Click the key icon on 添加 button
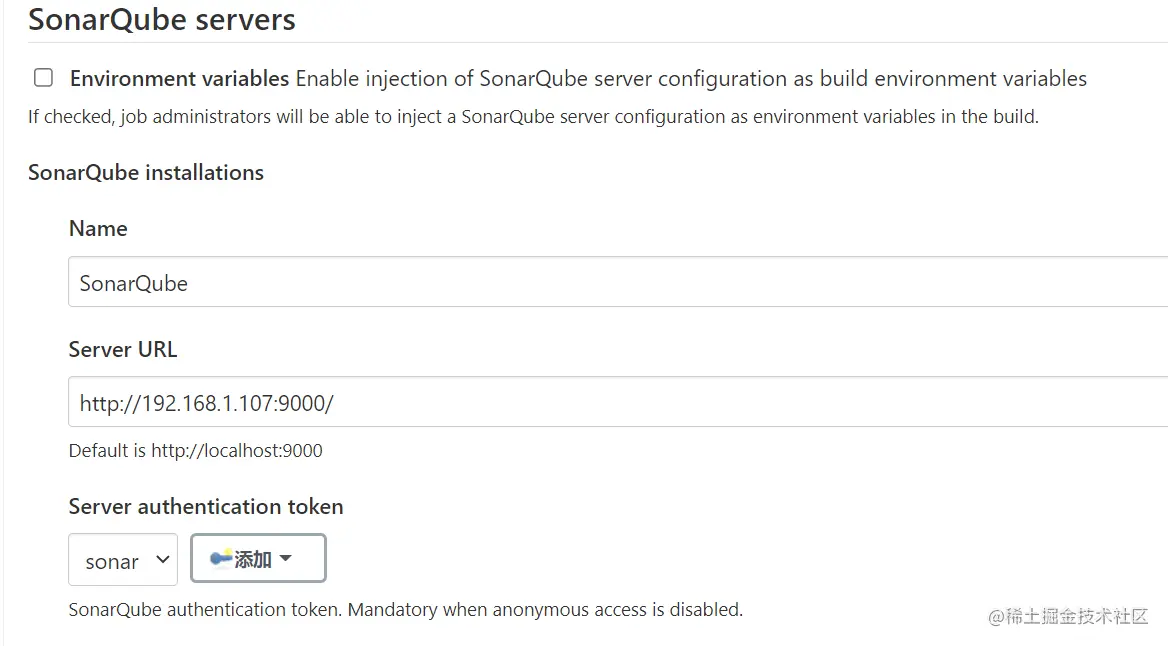 pos(221,558)
